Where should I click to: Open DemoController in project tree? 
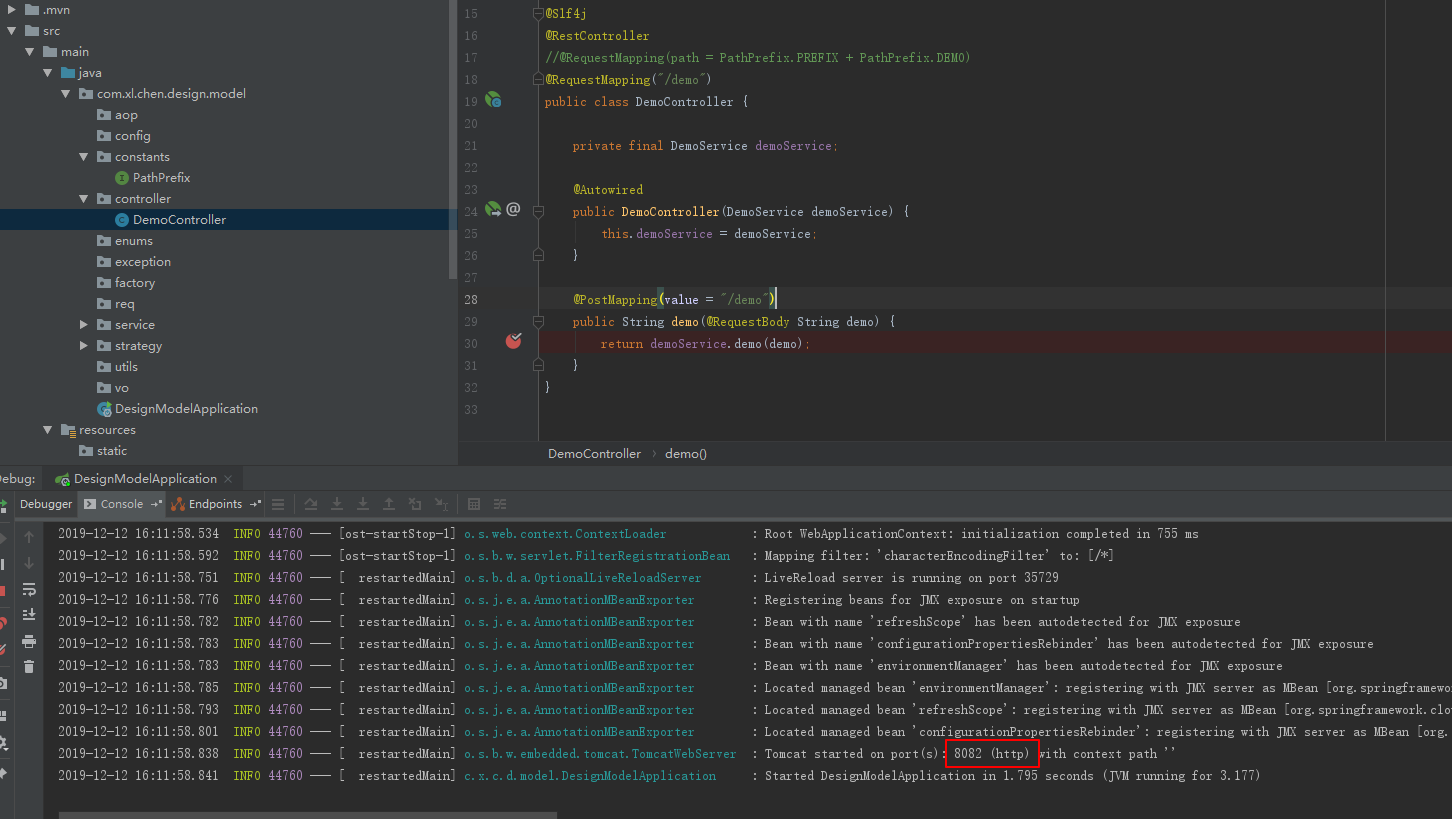[179, 220]
